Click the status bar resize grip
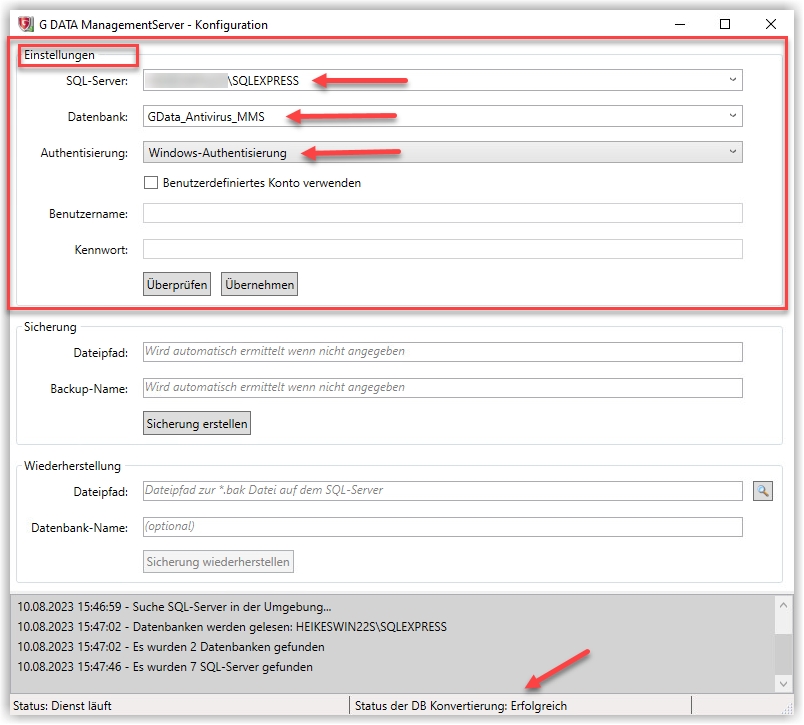This screenshot has width=804, height=725. coord(787,708)
